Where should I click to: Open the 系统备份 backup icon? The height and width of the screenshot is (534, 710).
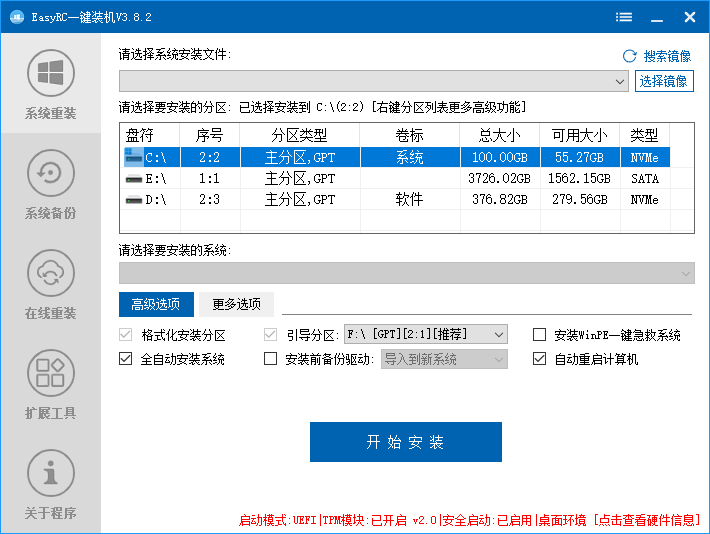click(51, 173)
